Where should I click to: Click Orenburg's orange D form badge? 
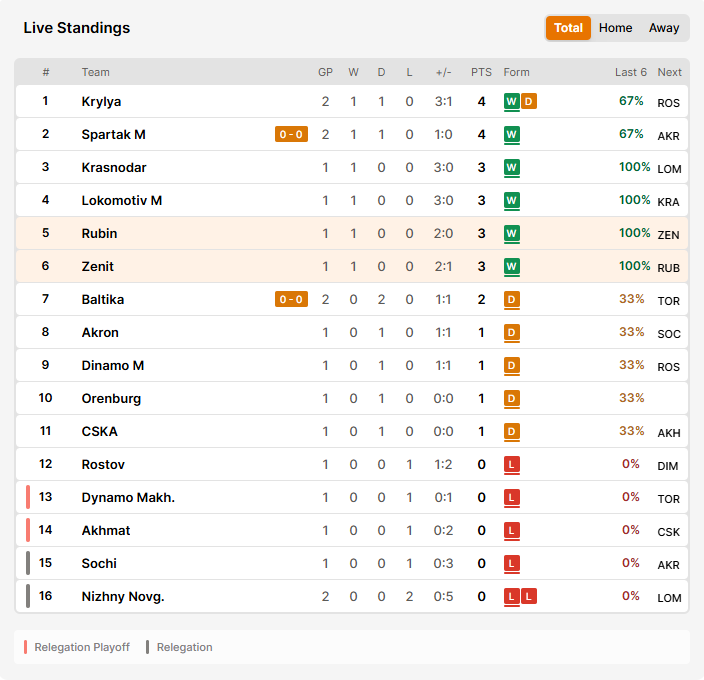(511, 399)
